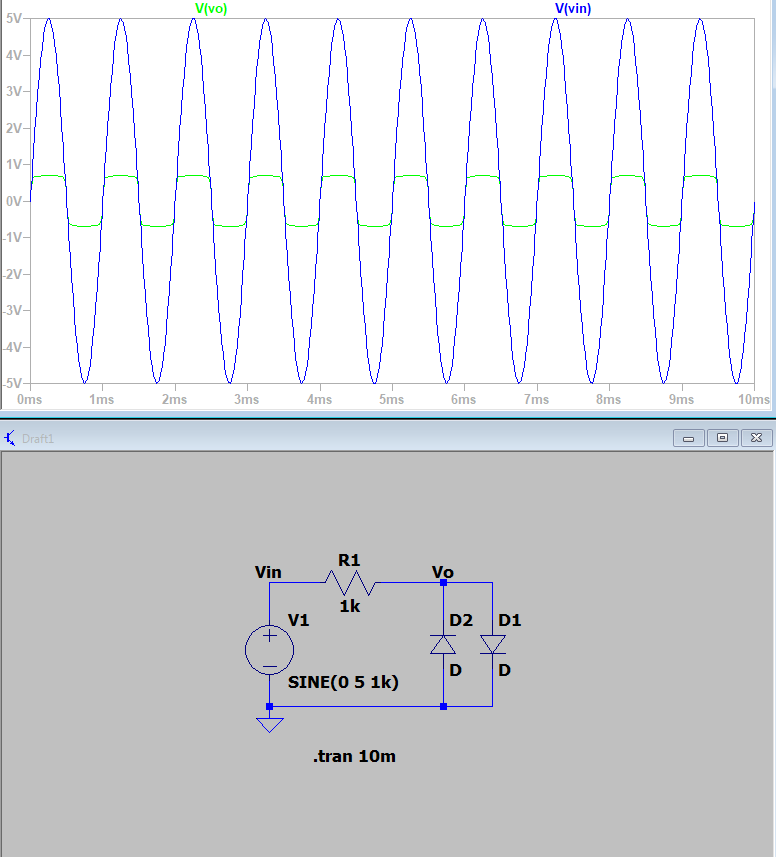Select the R1 resistor zigzag symbol

(x=348, y=582)
